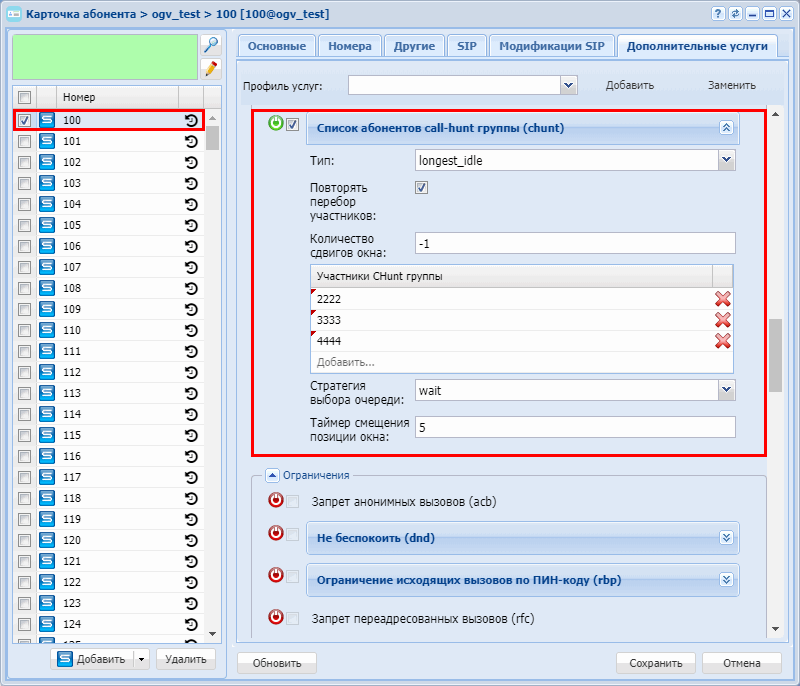
Task: Click SIP subscriber icon for number 110
Action: pyautogui.click(x=47, y=330)
